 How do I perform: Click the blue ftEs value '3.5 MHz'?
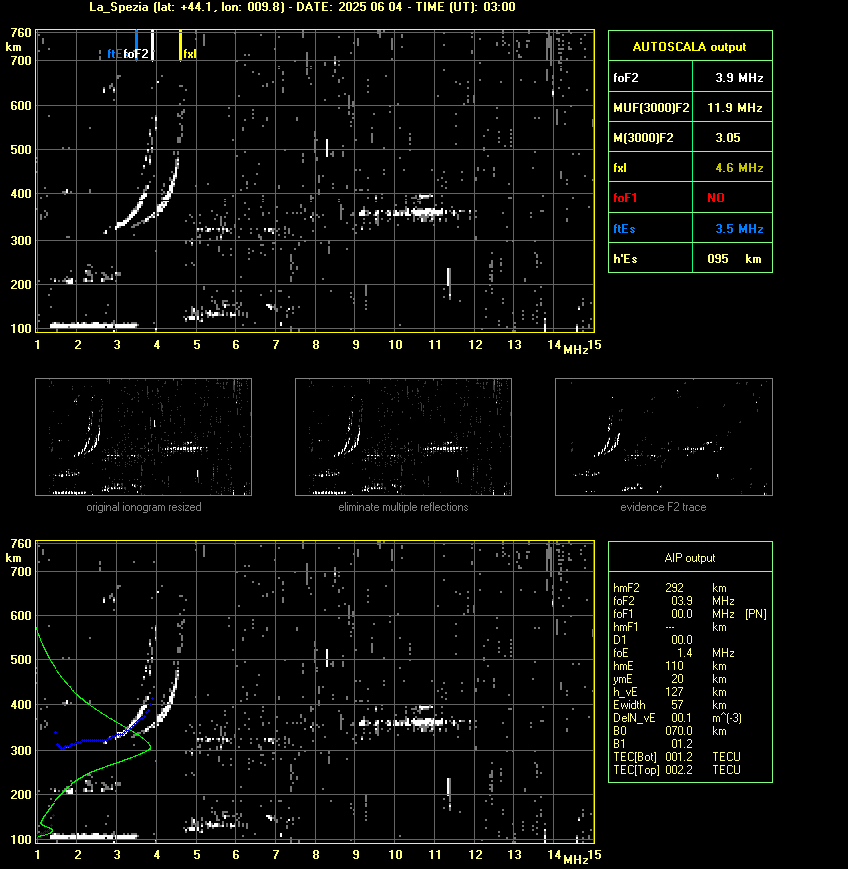739,229
